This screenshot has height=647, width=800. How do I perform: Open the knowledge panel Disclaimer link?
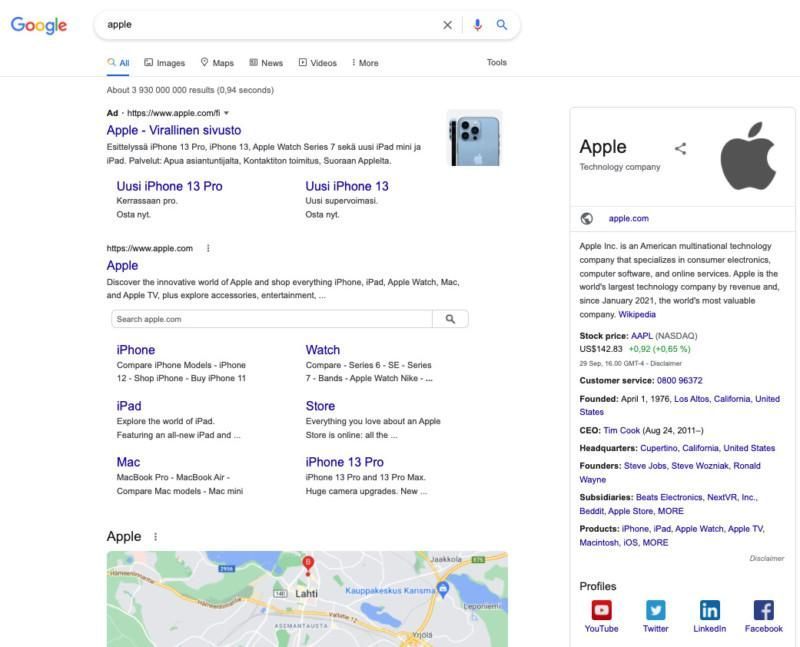(766, 558)
